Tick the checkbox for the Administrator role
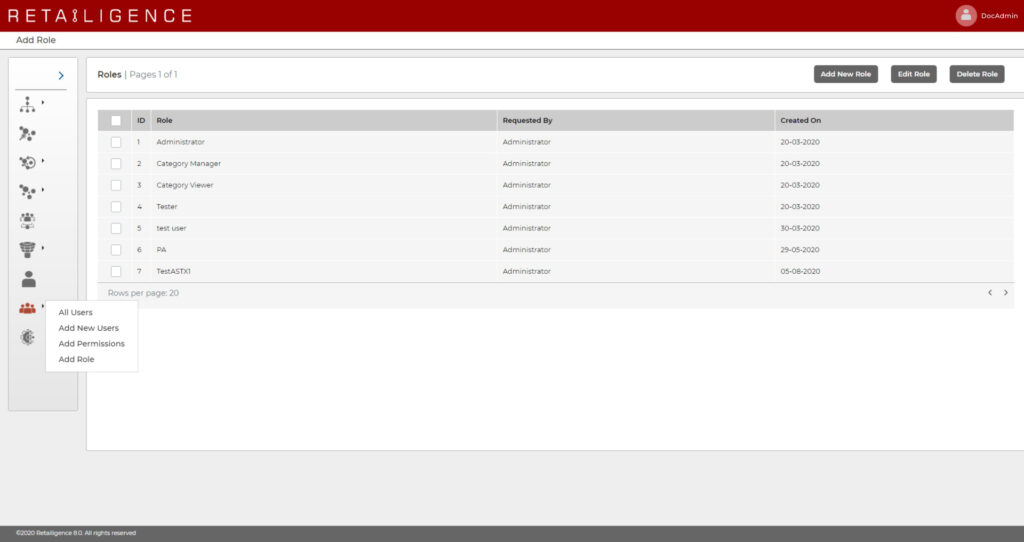This screenshot has width=1024, height=542. [x=116, y=142]
